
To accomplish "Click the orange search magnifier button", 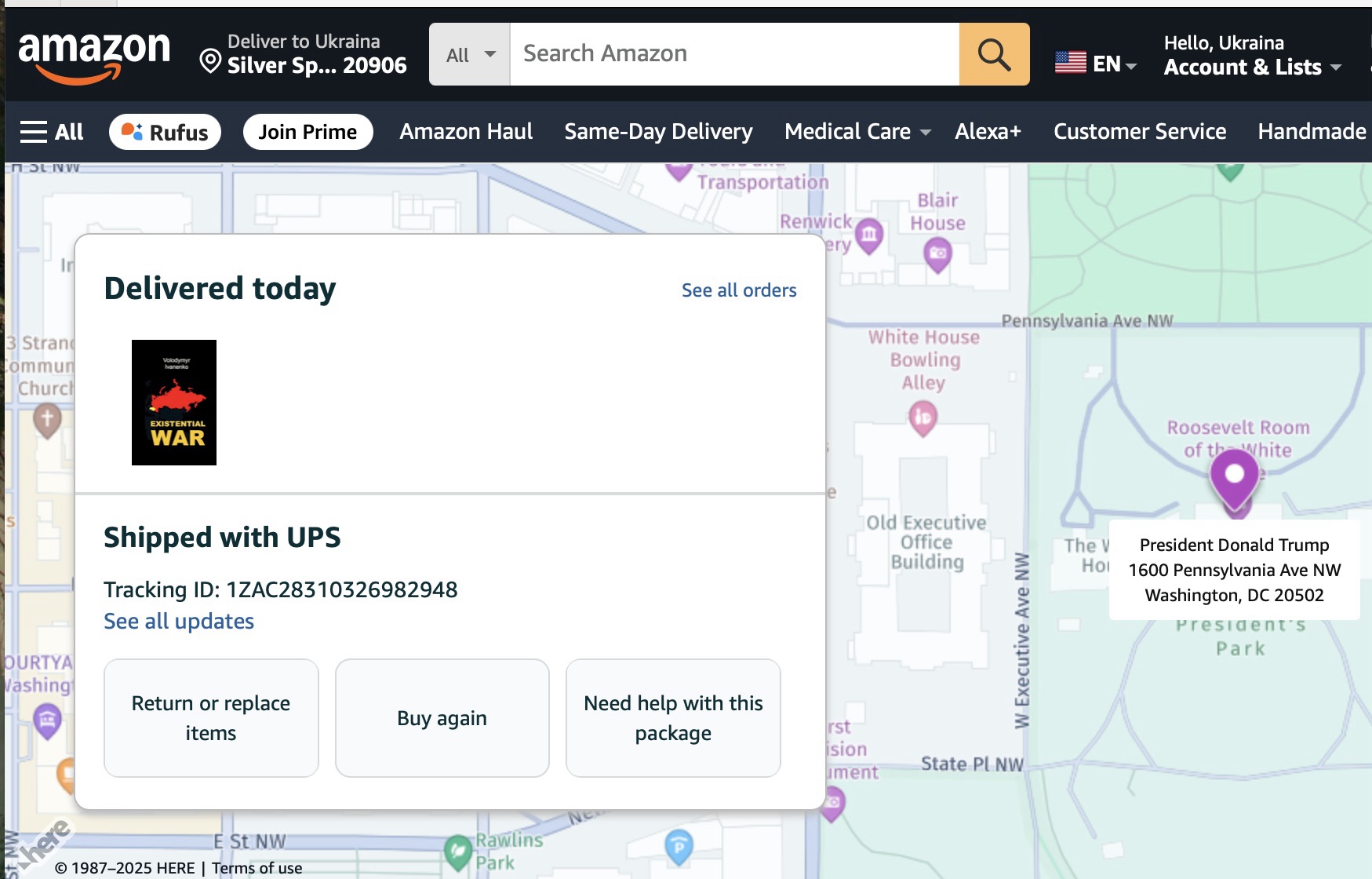I will tap(994, 54).
